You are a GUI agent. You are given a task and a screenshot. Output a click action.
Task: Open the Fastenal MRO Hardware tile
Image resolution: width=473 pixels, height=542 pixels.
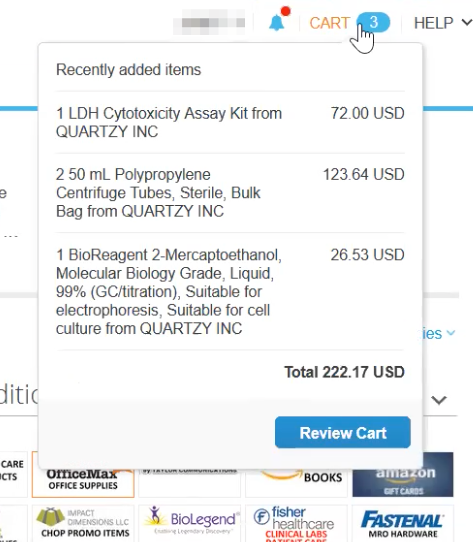(x=402, y=523)
